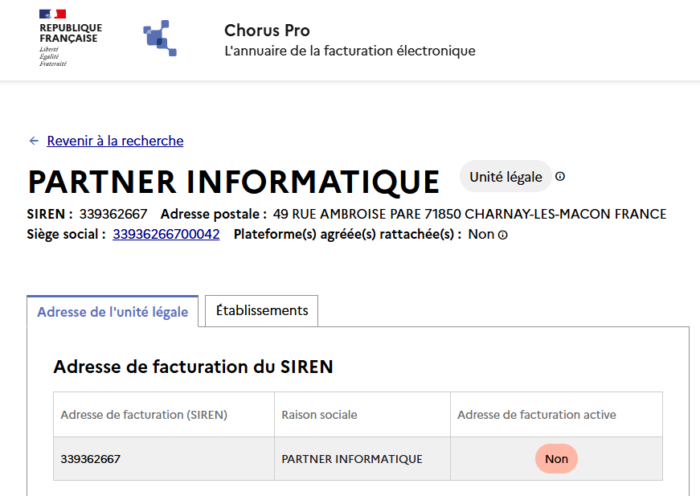Click the info icon next to Unité légale
This screenshot has height=496, width=700.
tap(560, 177)
